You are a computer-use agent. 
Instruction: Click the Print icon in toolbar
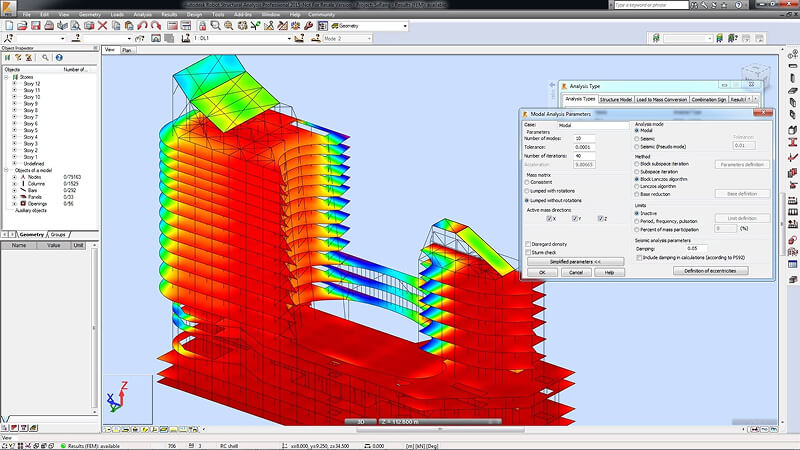pyautogui.click(x=49, y=26)
